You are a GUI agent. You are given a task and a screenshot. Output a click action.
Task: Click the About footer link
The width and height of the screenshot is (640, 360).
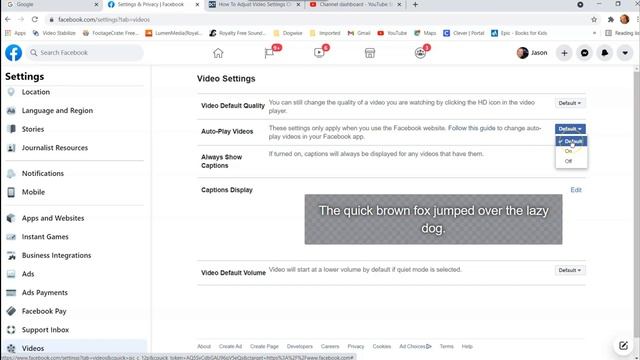pyautogui.click(x=204, y=346)
